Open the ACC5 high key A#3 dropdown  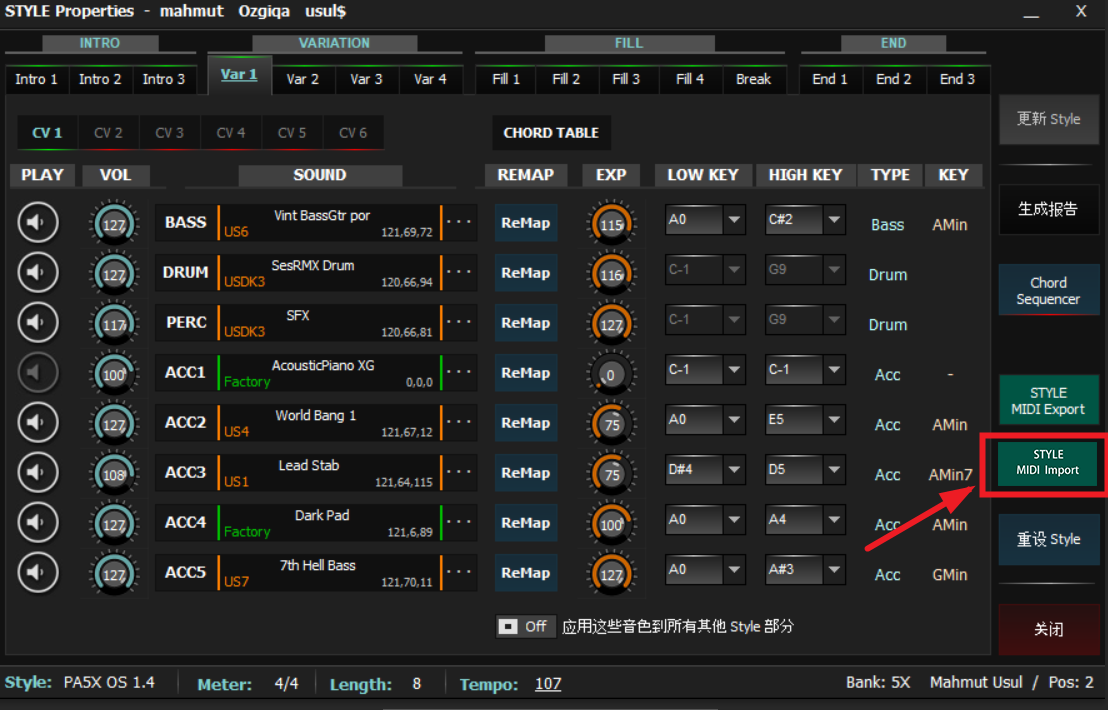pyautogui.click(x=834, y=570)
